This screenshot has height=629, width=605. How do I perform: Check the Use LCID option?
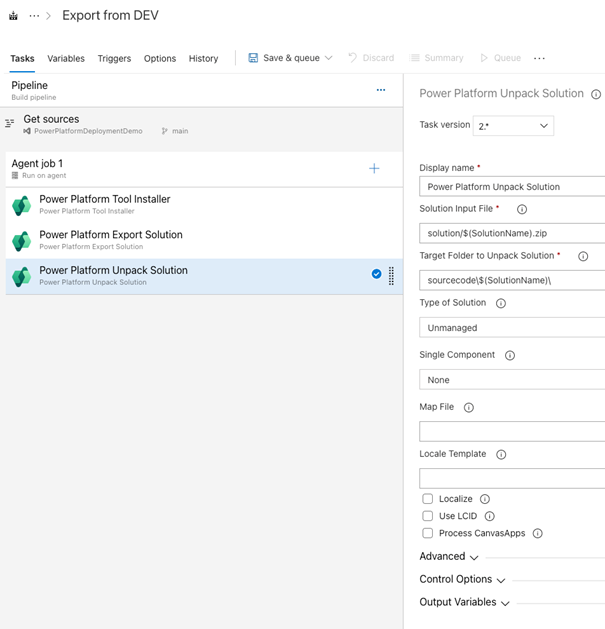coord(428,515)
